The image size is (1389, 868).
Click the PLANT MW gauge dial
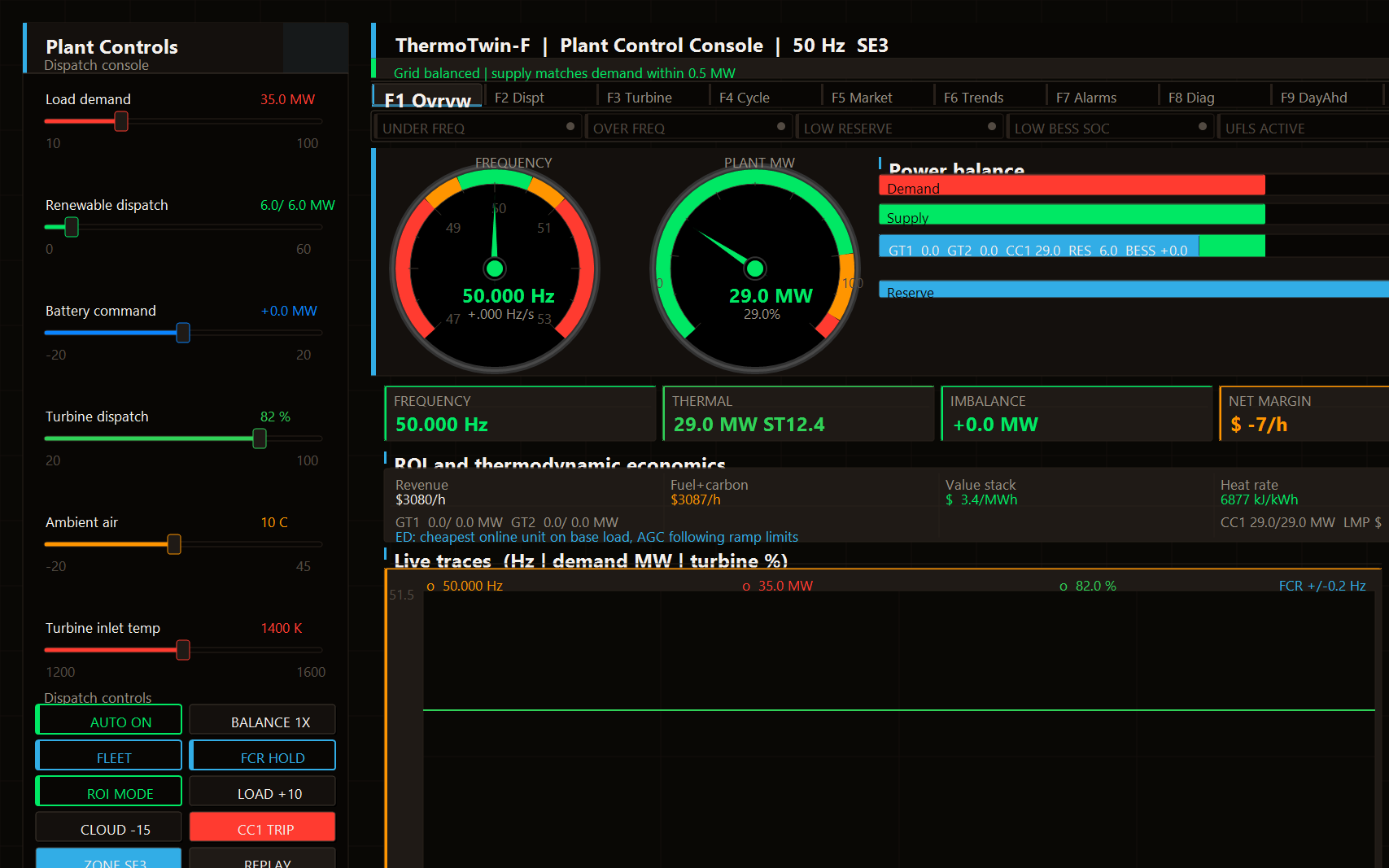[755, 268]
